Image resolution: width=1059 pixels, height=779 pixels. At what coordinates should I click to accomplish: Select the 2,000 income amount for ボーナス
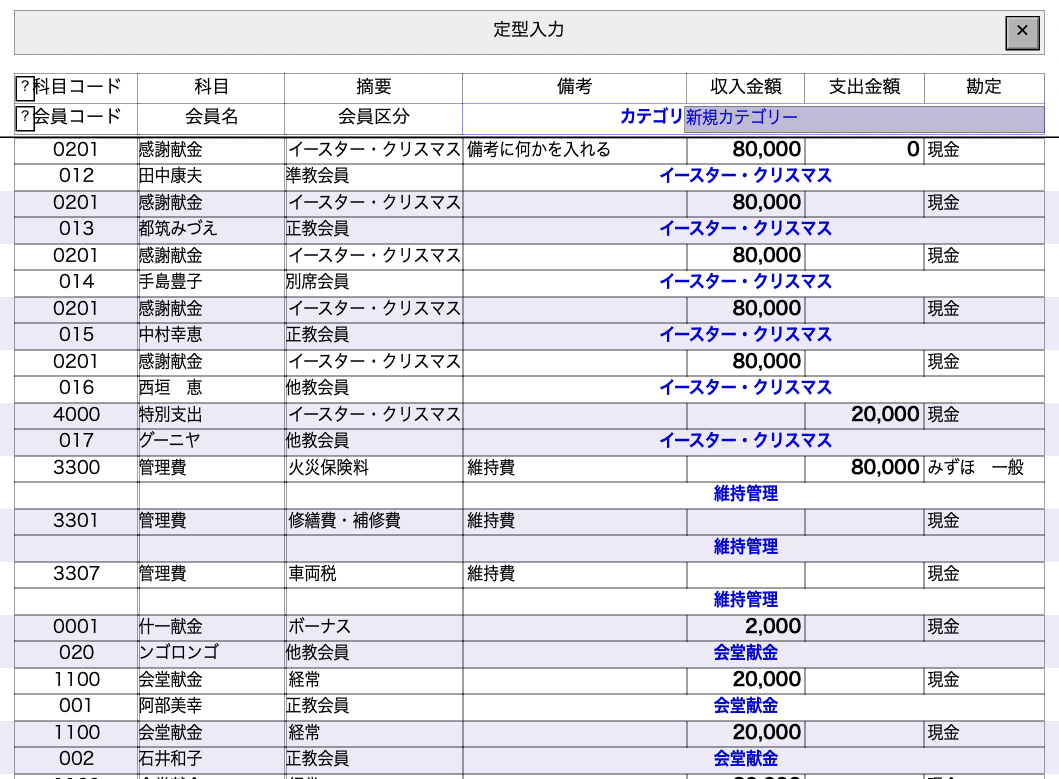coord(745,626)
